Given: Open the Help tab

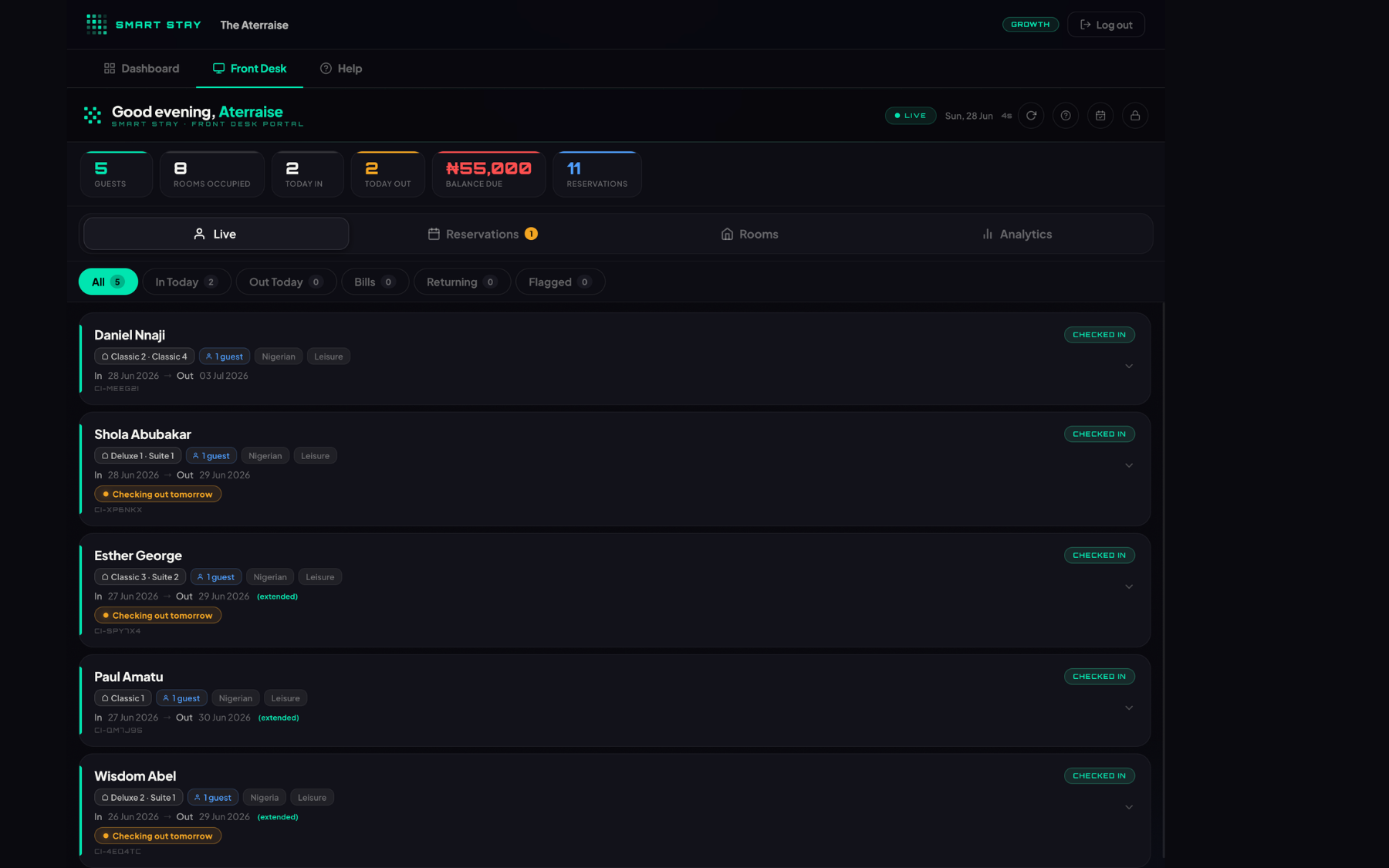Looking at the screenshot, I should pyautogui.click(x=341, y=69).
